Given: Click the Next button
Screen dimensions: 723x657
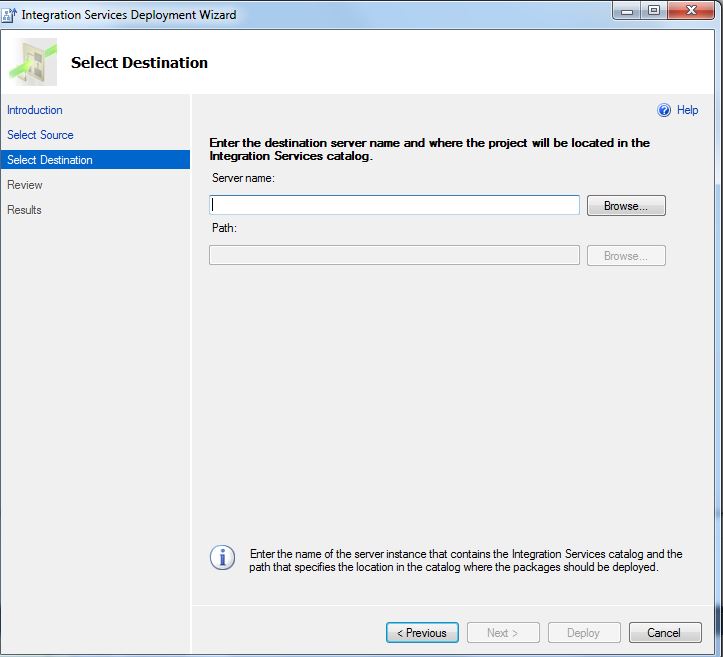Looking at the screenshot, I should tap(503, 633).
